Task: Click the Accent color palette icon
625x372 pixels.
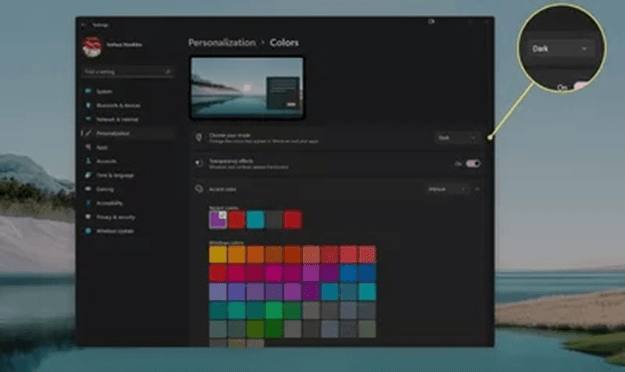Action: pyautogui.click(x=199, y=189)
